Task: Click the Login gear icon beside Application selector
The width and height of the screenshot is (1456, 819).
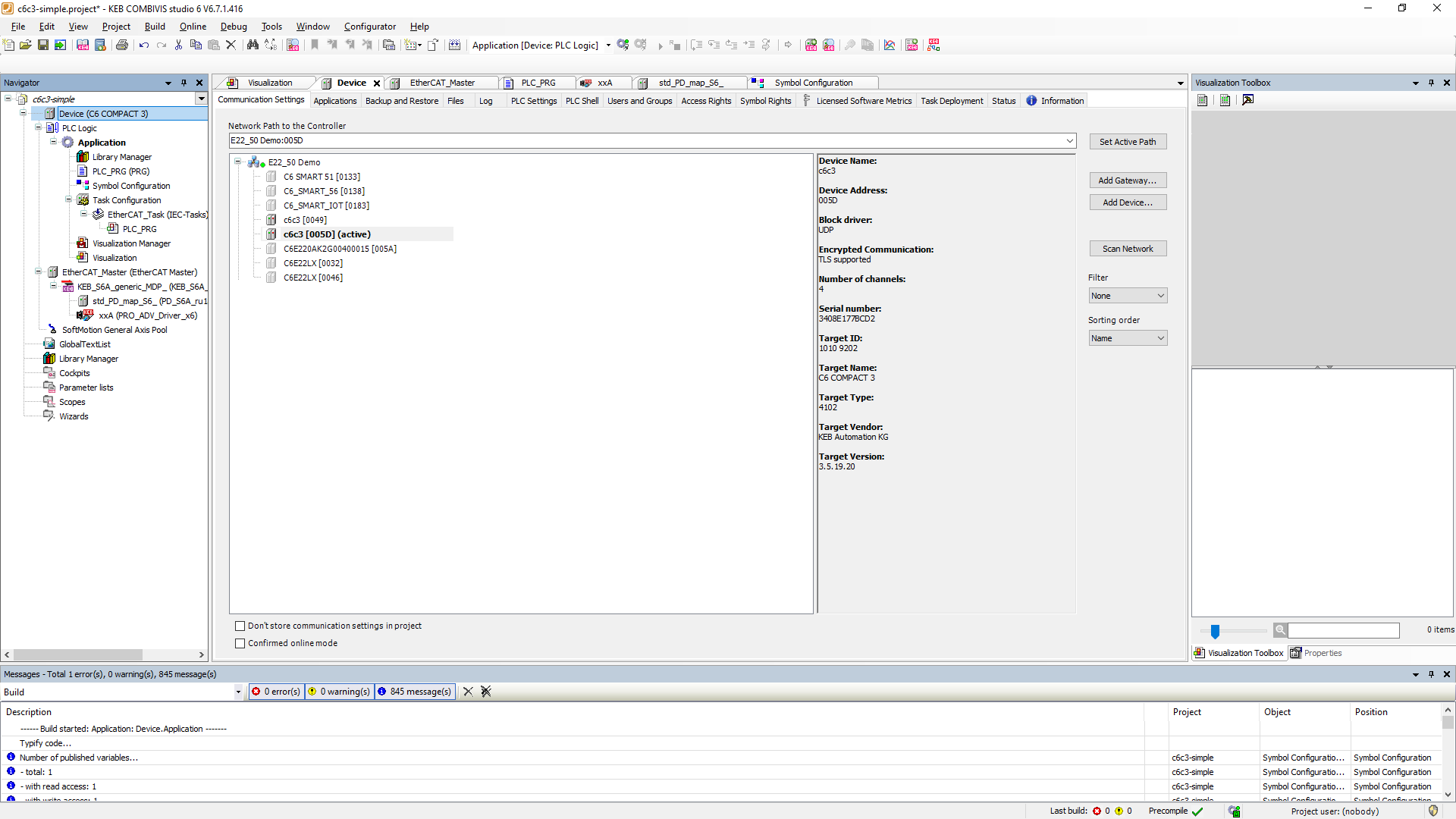Action: [x=623, y=45]
